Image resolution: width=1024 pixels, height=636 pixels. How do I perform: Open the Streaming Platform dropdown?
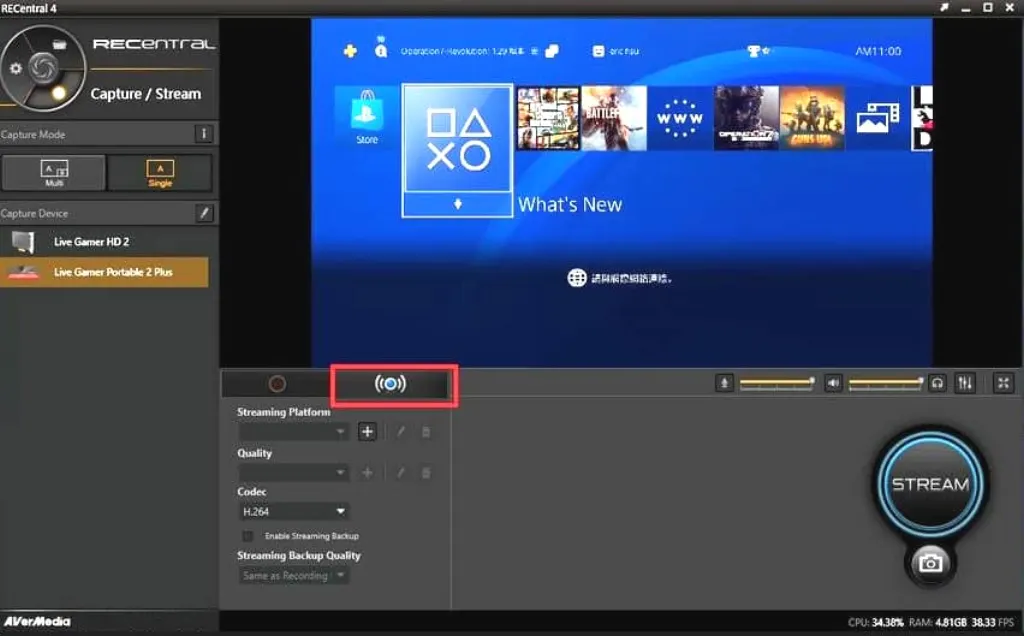point(293,432)
